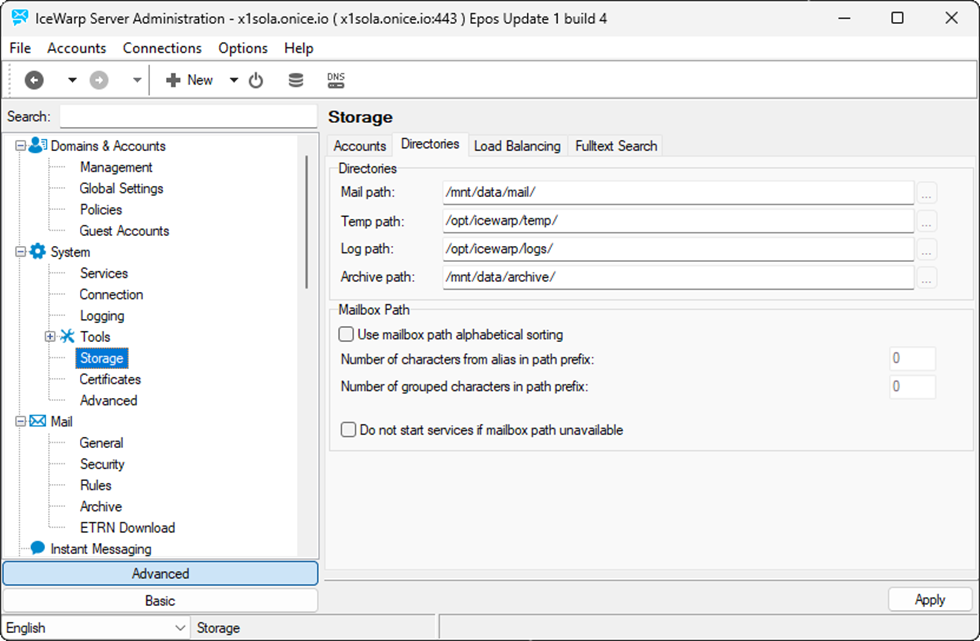Browse for Archive path with ellipsis button
The image size is (980, 641).
pos(926,278)
